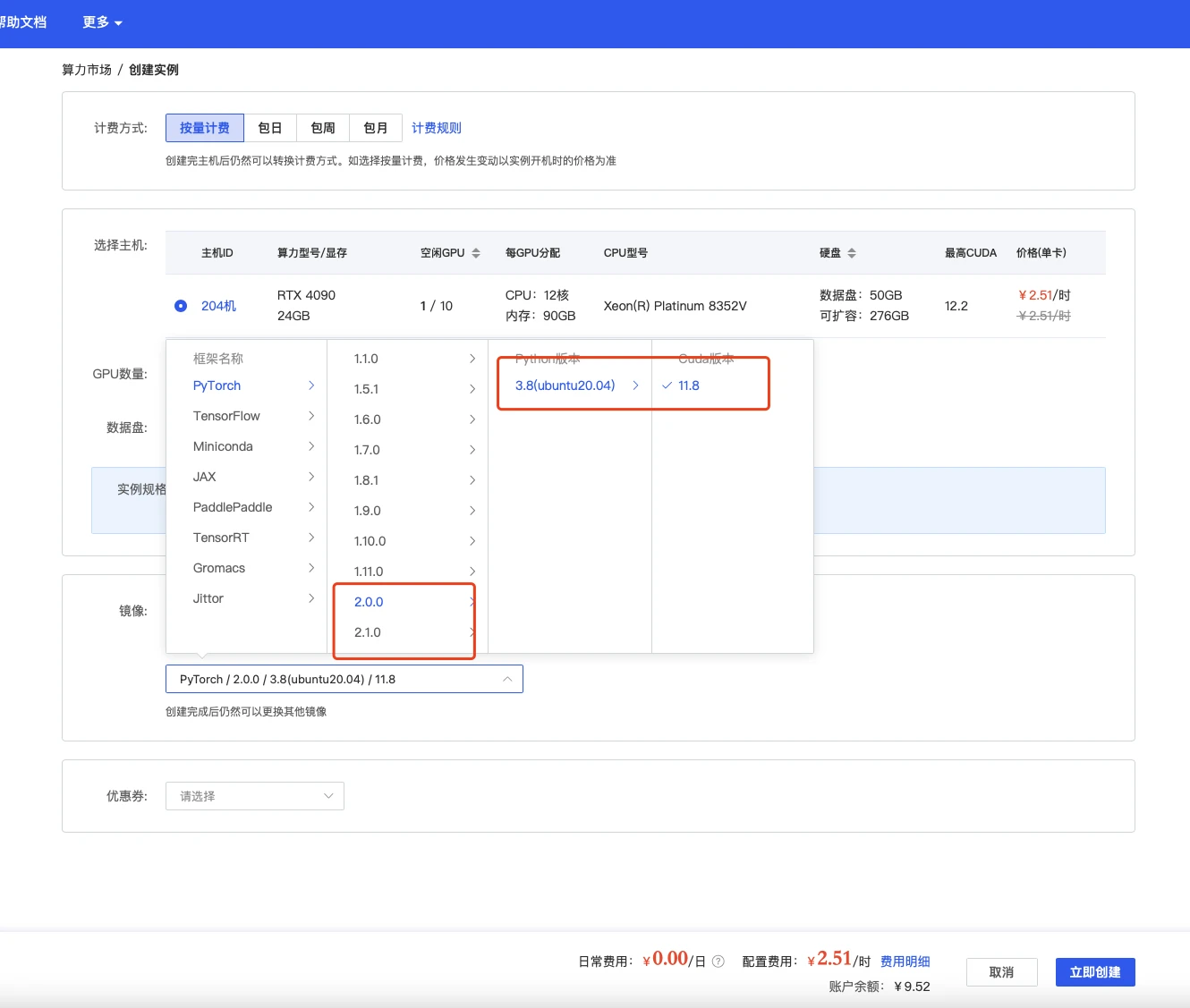Expand version 1.10.0 chevron
Image resolution: width=1190 pixels, height=1008 pixels.
pyautogui.click(x=472, y=541)
